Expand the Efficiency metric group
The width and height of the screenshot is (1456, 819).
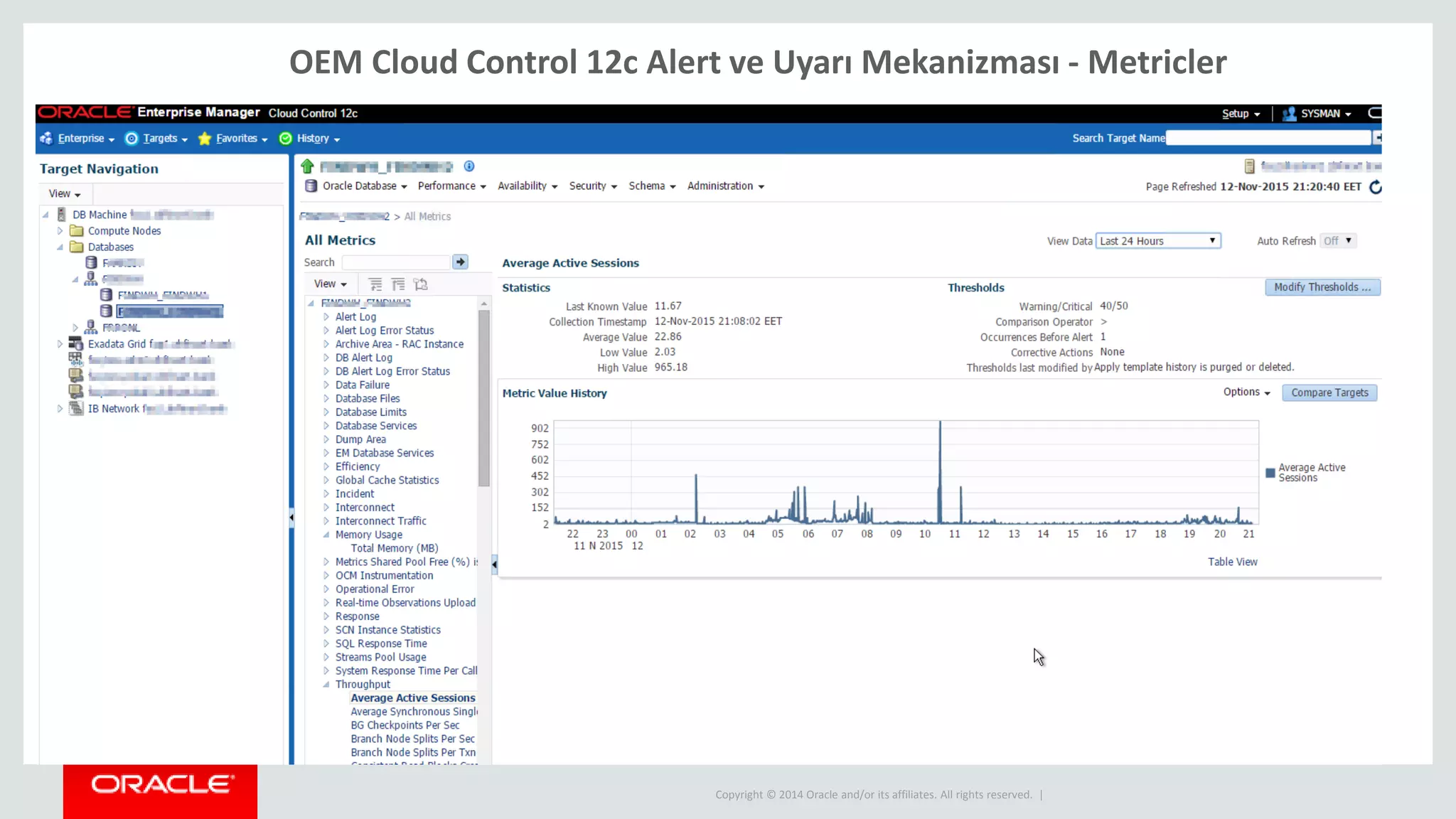click(326, 467)
